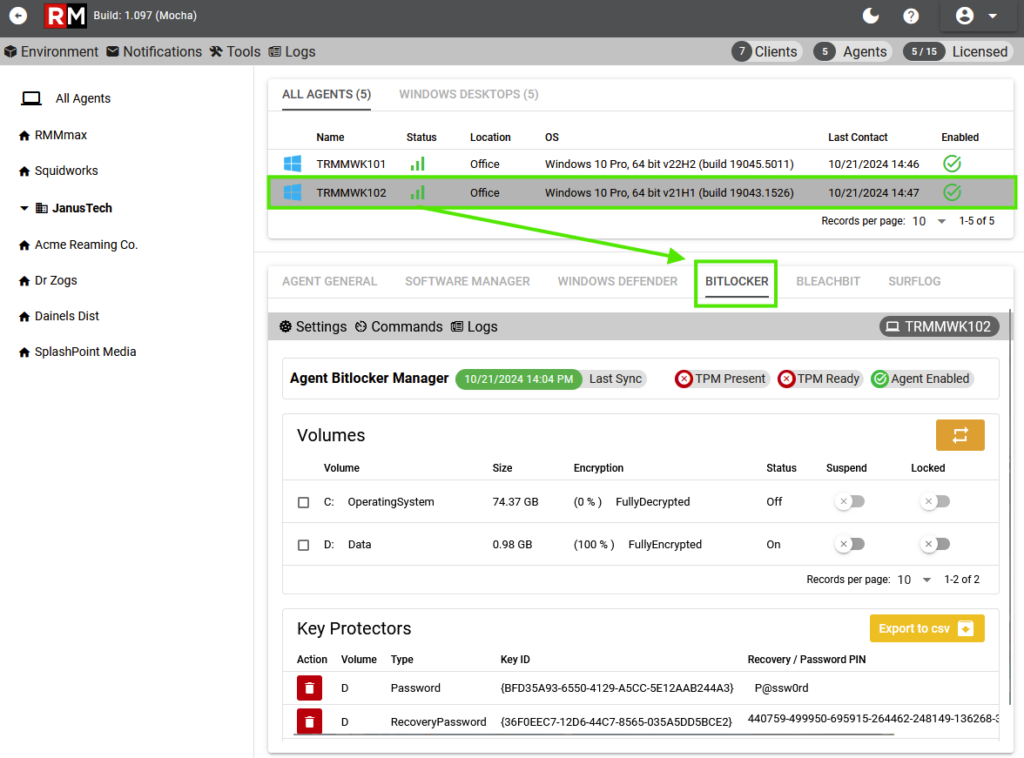Check the checkbox next to volume C:
1024x758 pixels.
tap(303, 502)
